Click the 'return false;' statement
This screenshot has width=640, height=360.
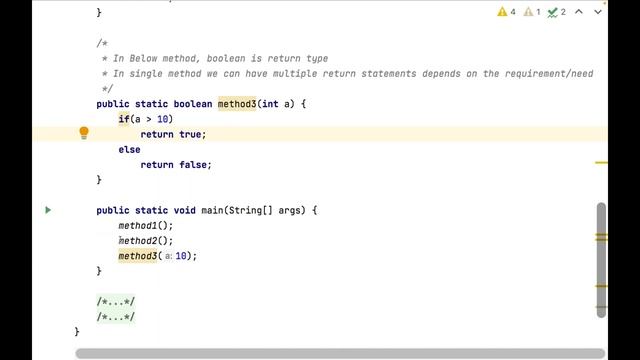[x=176, y=165]
